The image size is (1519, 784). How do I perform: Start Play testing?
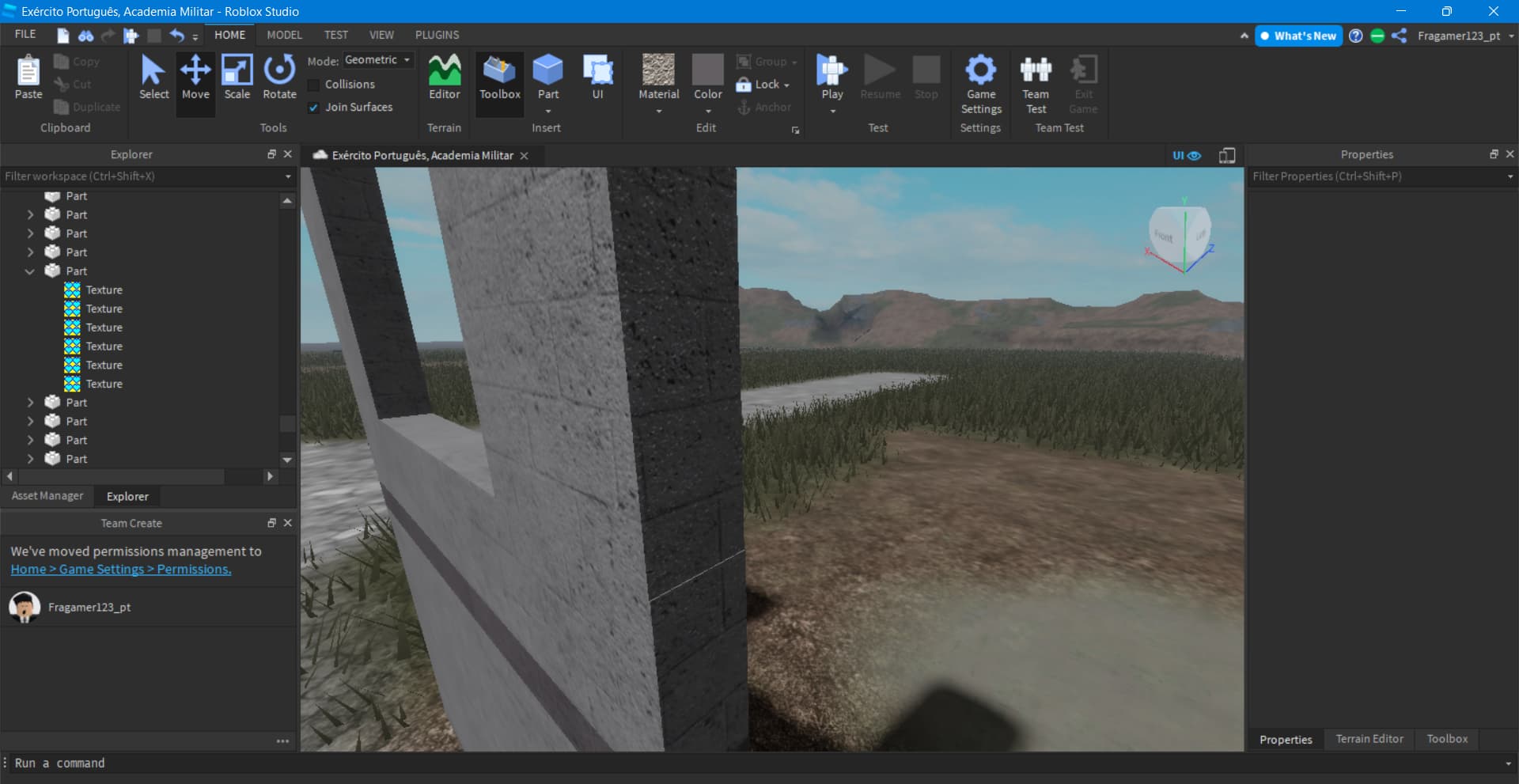pos(831,75)
